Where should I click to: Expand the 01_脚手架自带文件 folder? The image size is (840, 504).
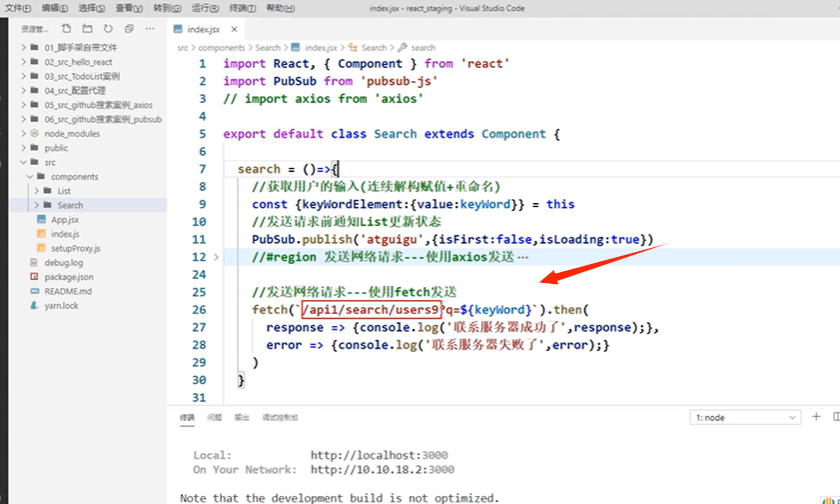[x=24, y=48]
